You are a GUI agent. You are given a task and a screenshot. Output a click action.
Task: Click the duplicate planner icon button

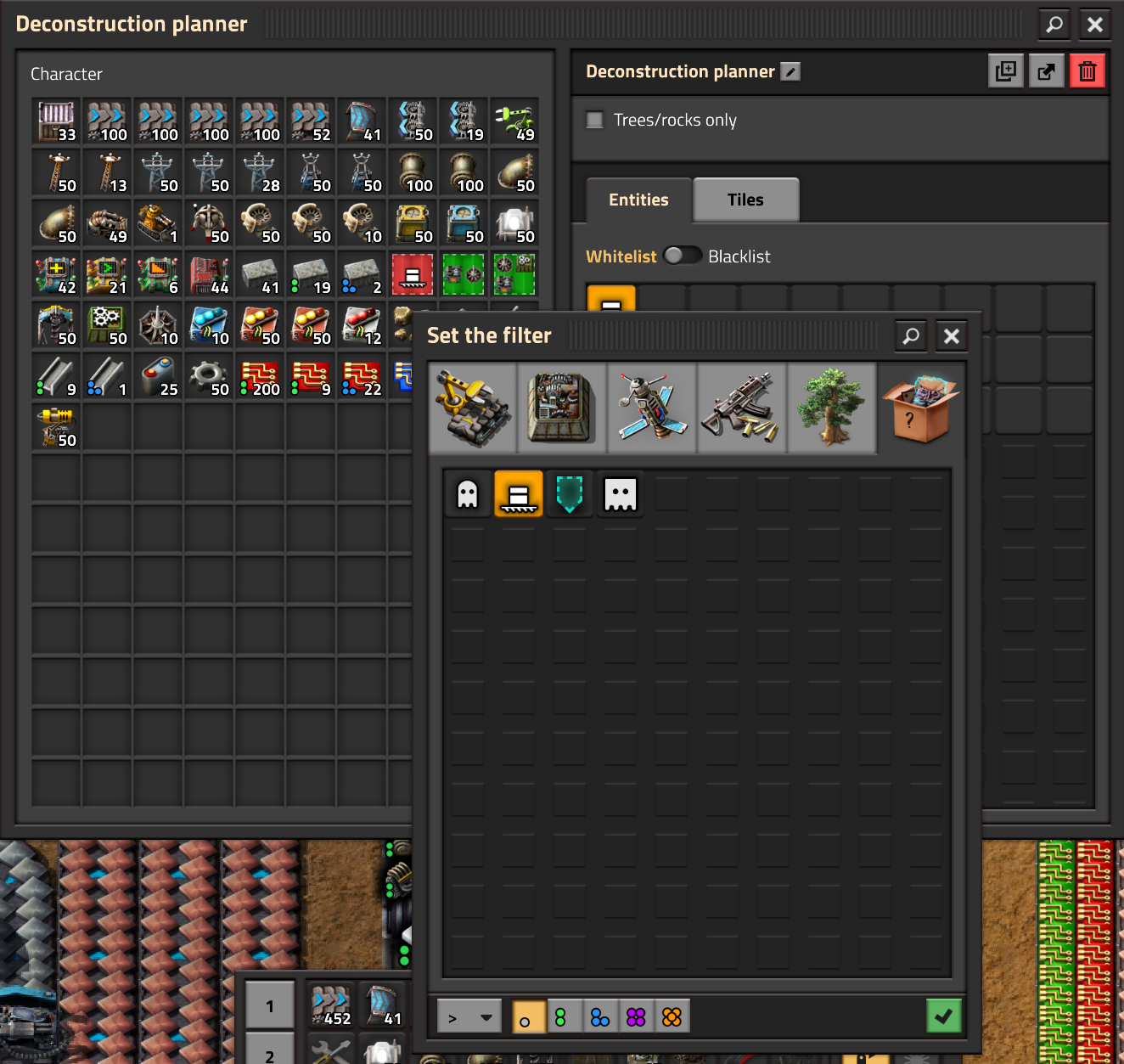1006,71
